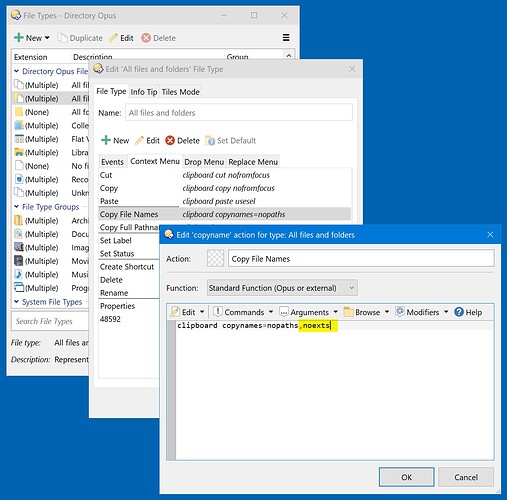507x500 pixels.
Task: Collapse the System File Types section
Action: [x=16, y=302]
